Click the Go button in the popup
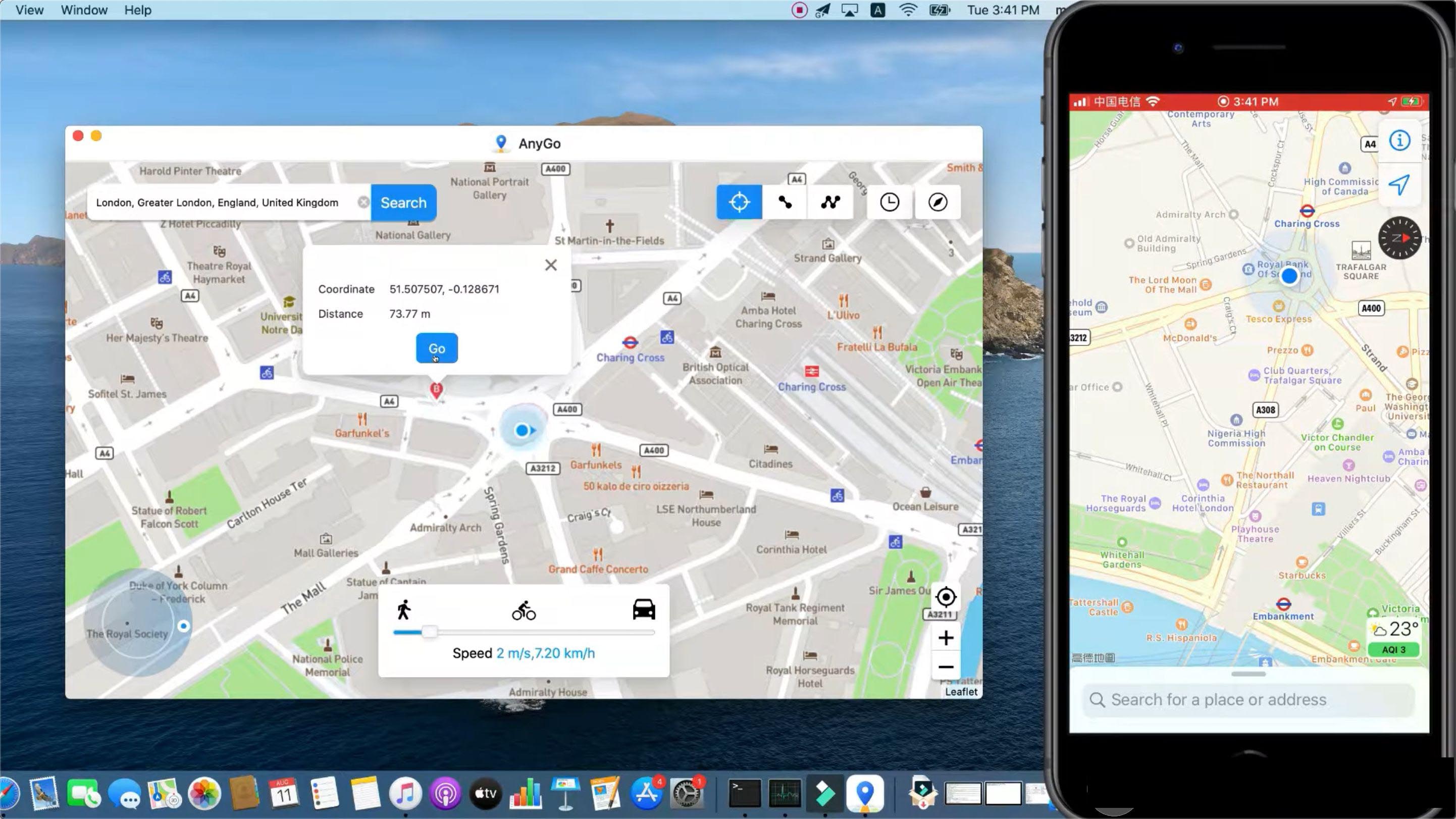The width and height of the screenshot is (1456, 819). [x=436, y=348]
